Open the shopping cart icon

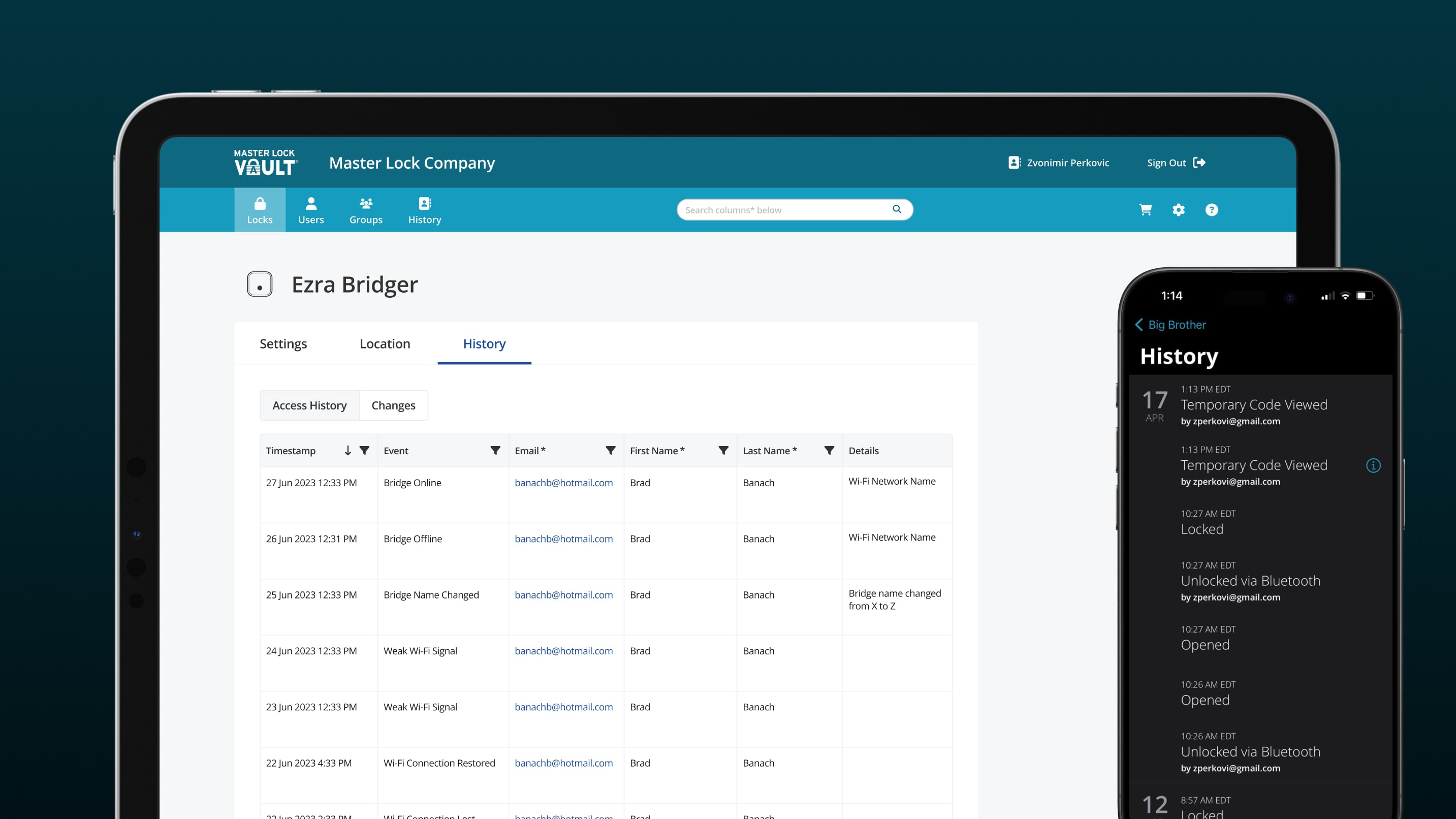click(1145, 210)
